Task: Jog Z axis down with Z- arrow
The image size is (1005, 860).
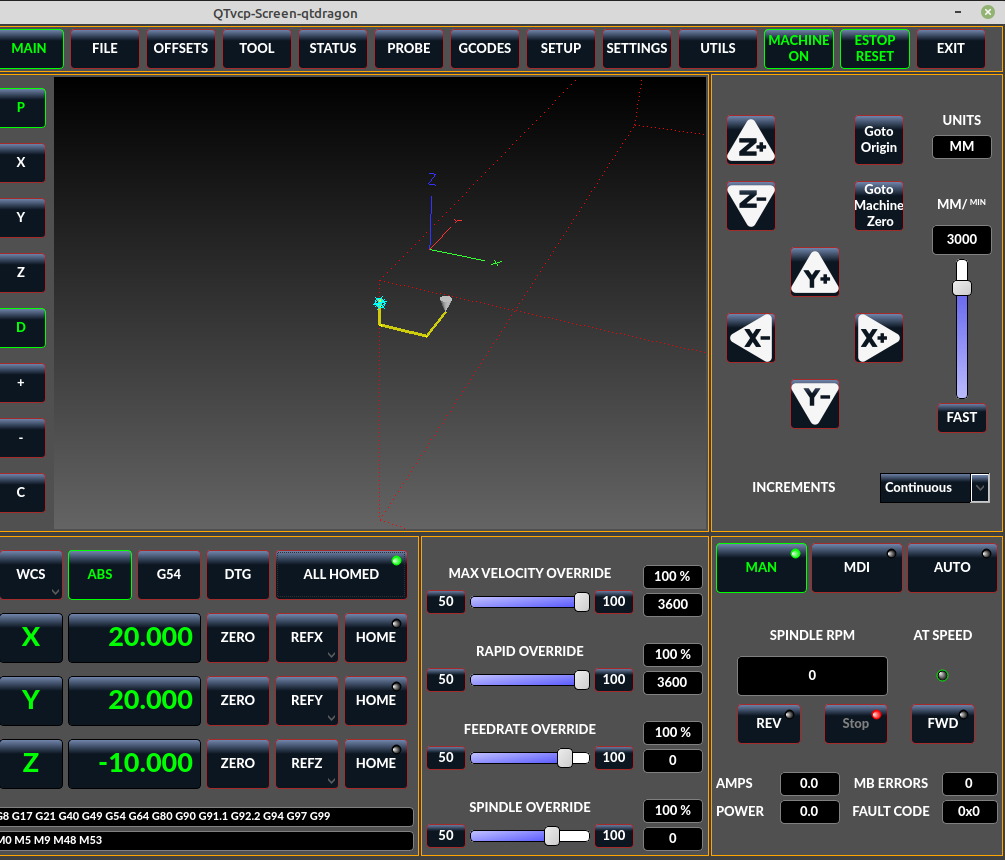Action: click(751, 206)
